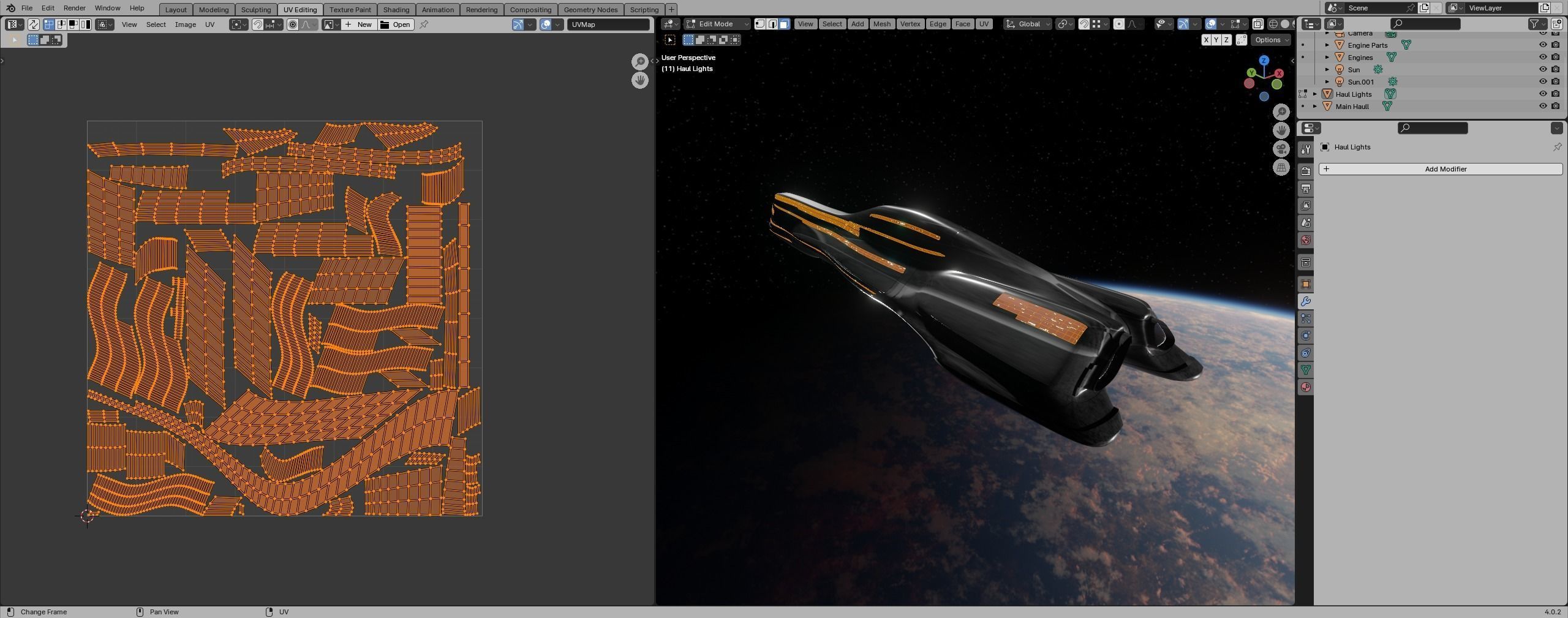Click the UVMap active UV field
The height and width of the screenshot is (618, 1568).
608,24
